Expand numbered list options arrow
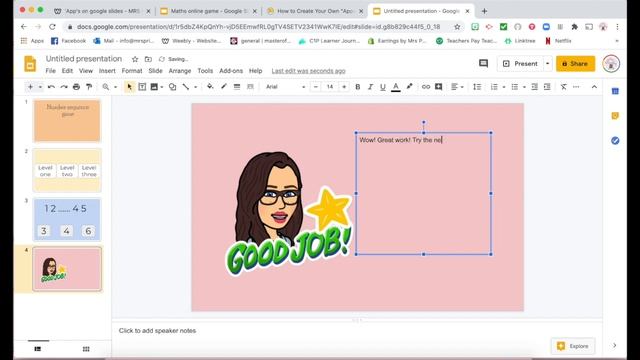Image resolution: width=640 pixels, height=360 pixels. point(504,87)
